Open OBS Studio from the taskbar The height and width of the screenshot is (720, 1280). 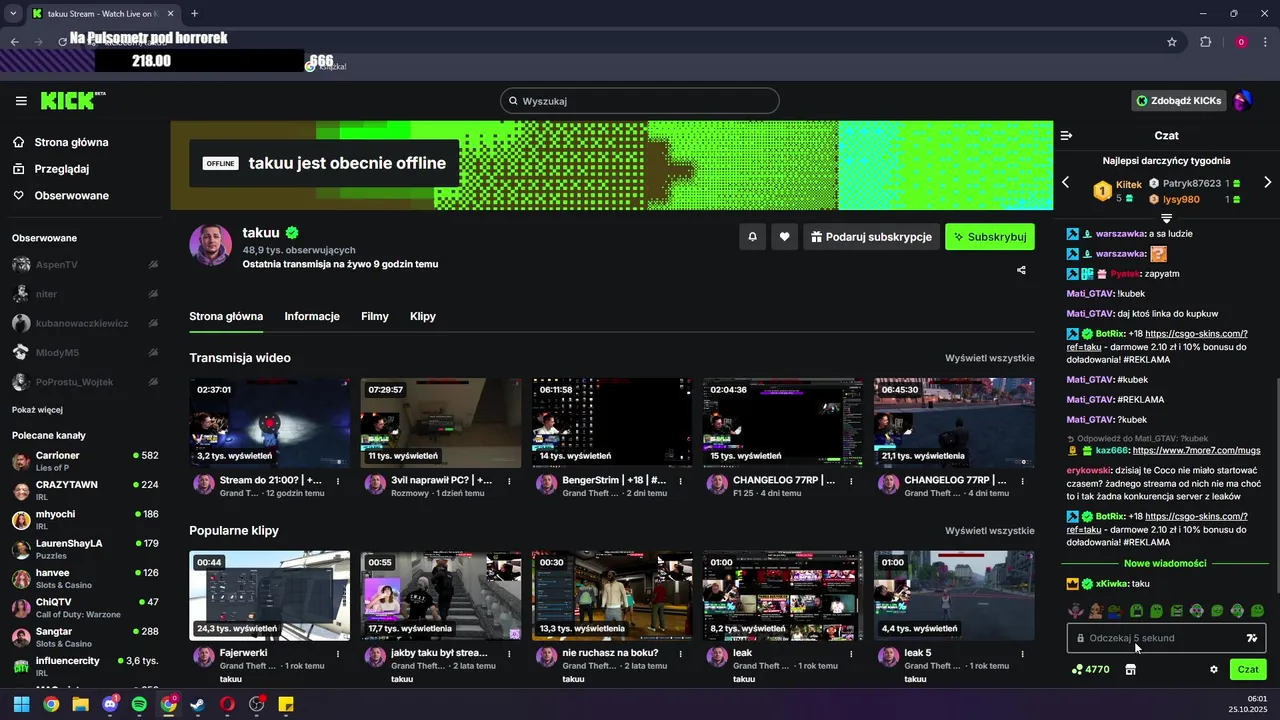click(x=256, y=704)
